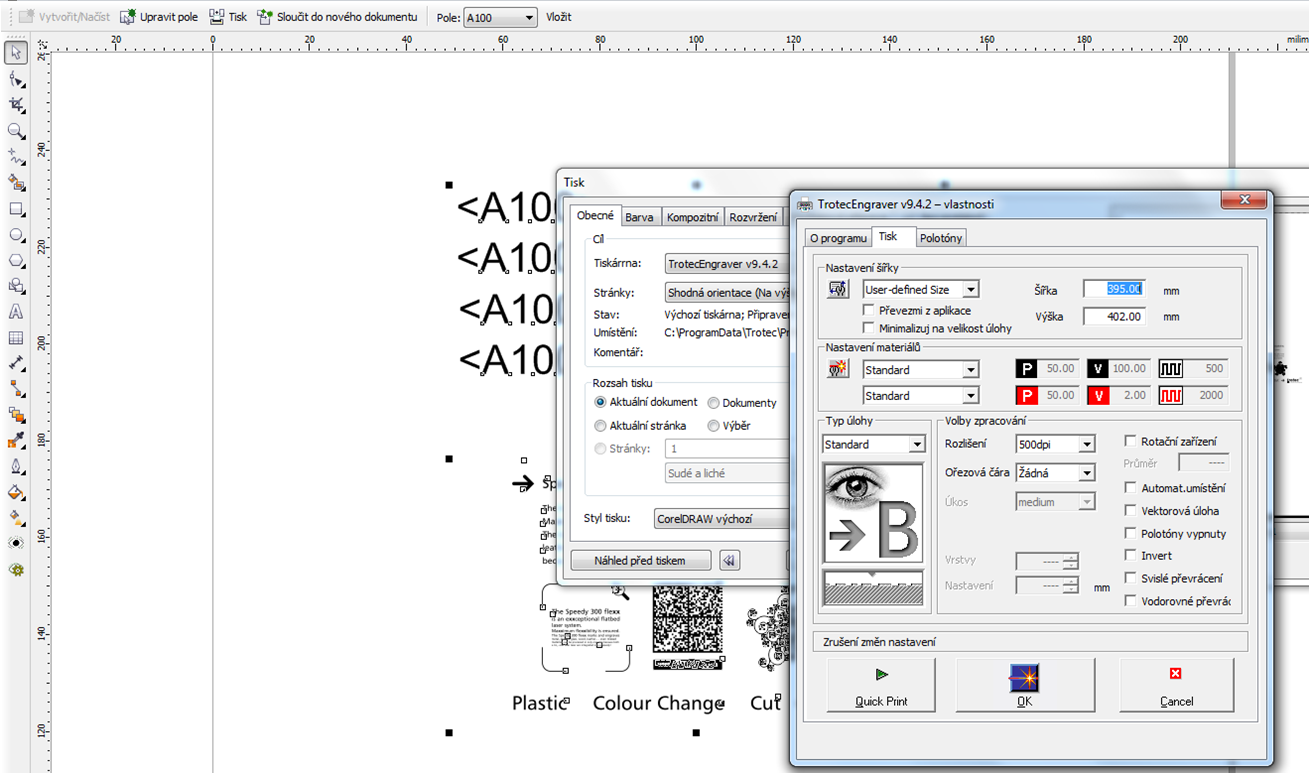Select the Text tool

pos(16,312)
